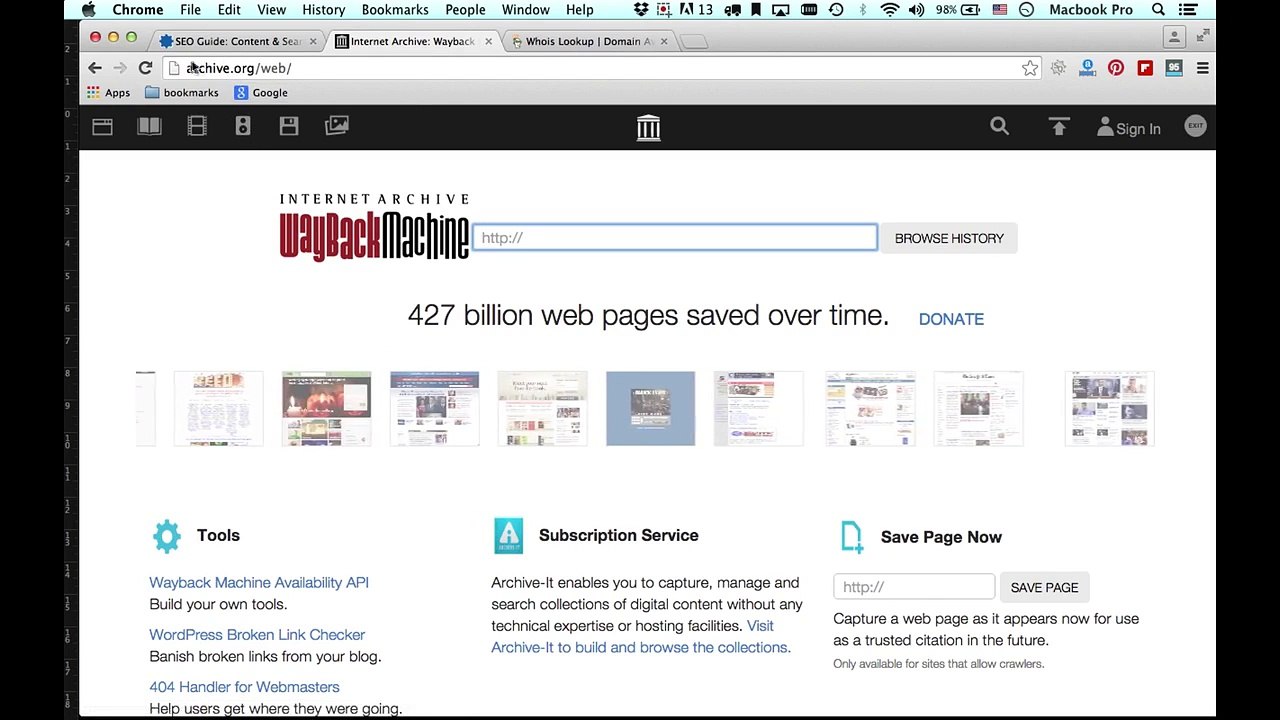
Task: Switch to SEO Guide tab
Action: [x=237, y=41]
